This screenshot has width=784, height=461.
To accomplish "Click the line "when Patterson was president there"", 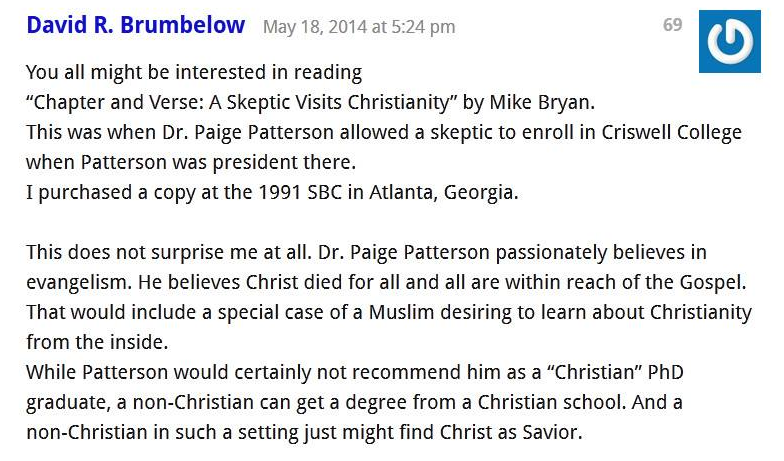I will point(191,162).
